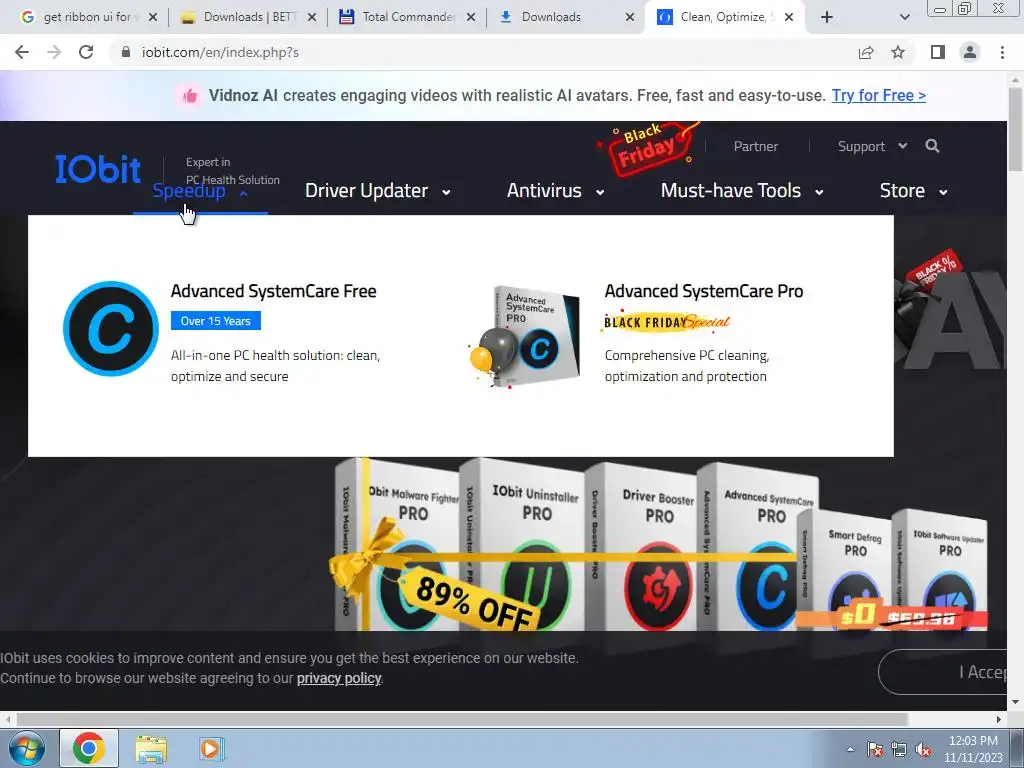This screenshot has height=768, width=1024.
Task: Bookmark this page with star icon
Action: click(x=898, y=52)
